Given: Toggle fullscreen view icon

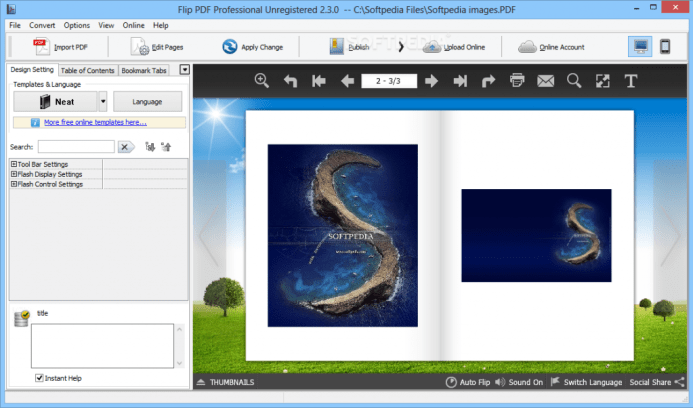Looking at the screenshot, I should click(603, 80).
